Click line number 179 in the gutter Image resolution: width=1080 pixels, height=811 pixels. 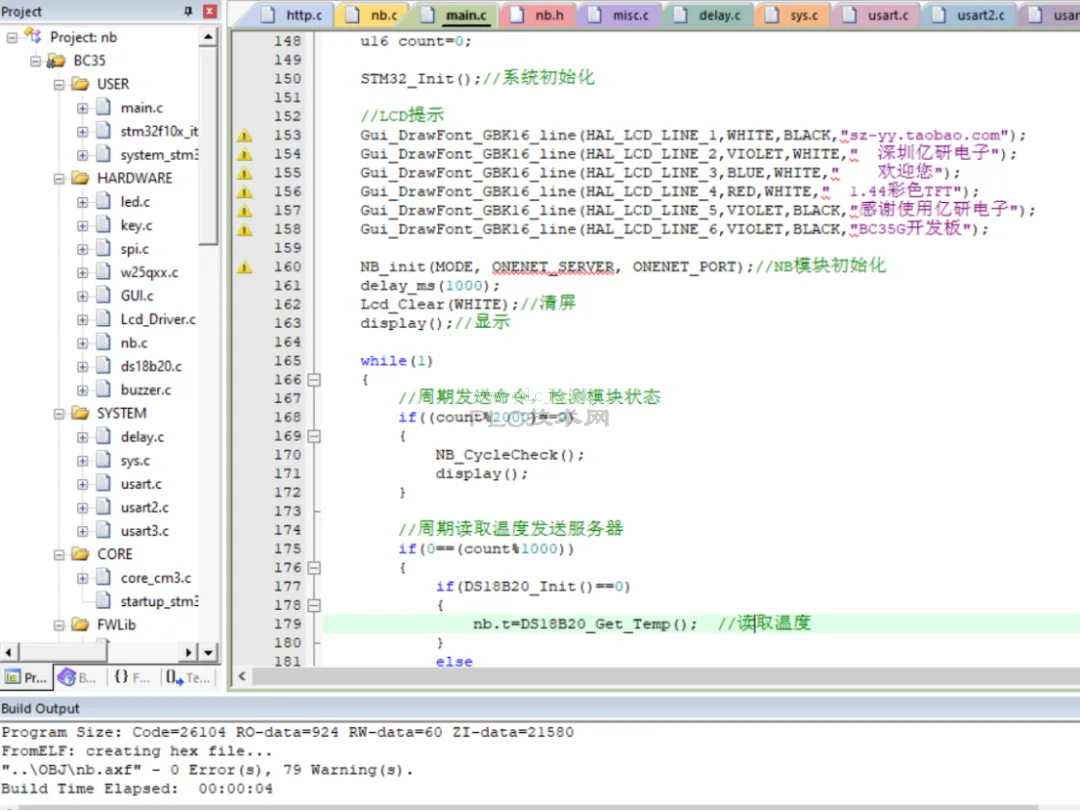[287, 624]
